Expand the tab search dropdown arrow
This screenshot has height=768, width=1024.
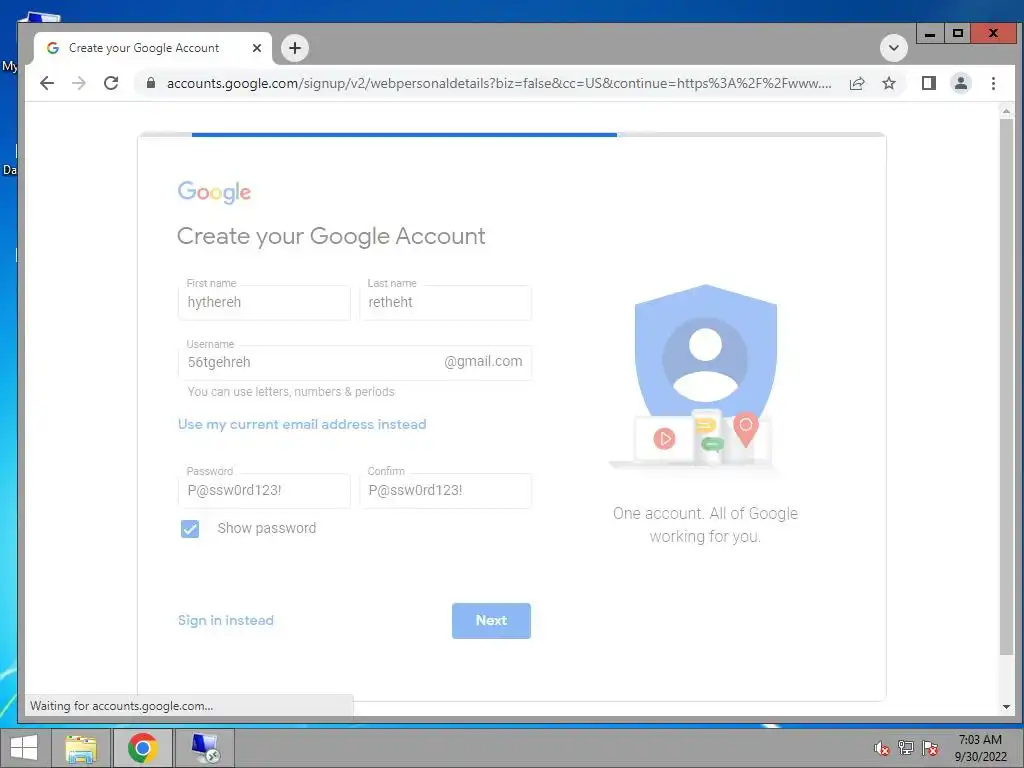click(893, 48)
